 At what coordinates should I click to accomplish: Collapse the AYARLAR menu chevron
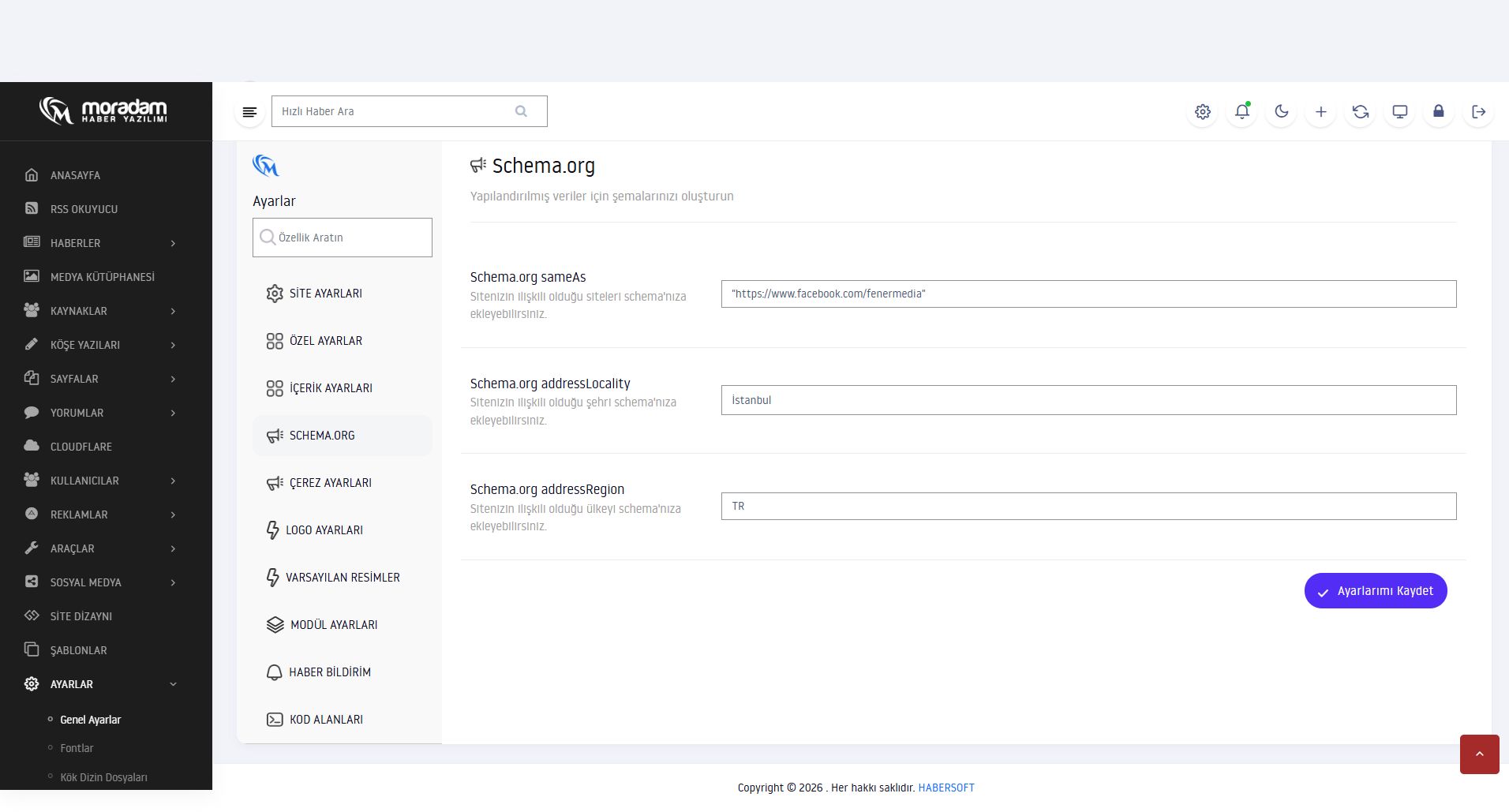tap(173, 684)
